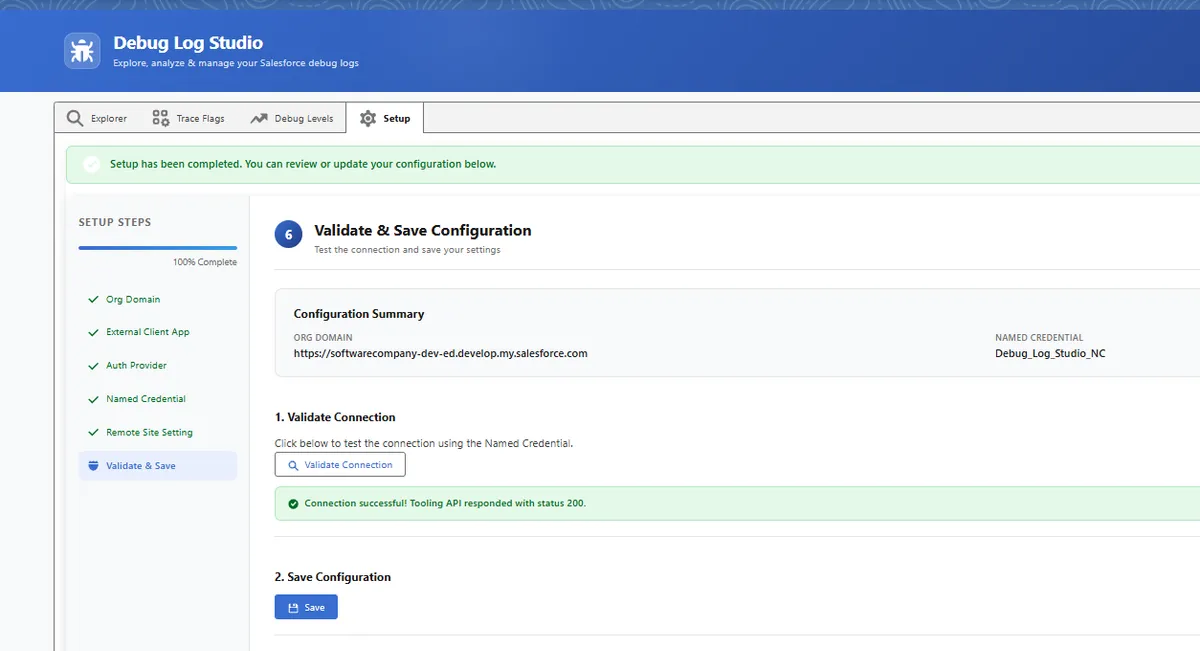The height and width of the screenshot is (651, 1200).
Task: Select the Remote Site Setting step
Action: 158,433
